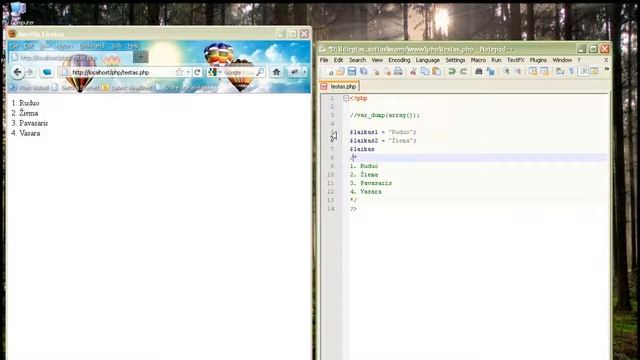
Task: Click the user defined language icon
Action: tap(595, 72)
